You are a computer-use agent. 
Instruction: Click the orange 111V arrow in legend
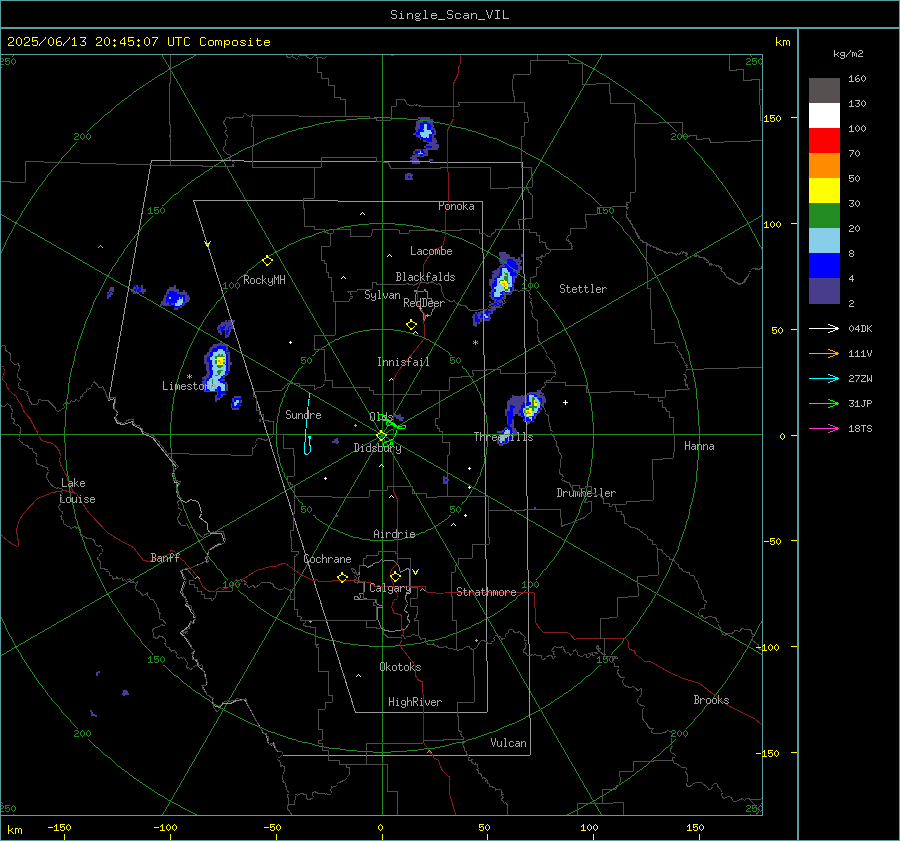pos(824,354)
